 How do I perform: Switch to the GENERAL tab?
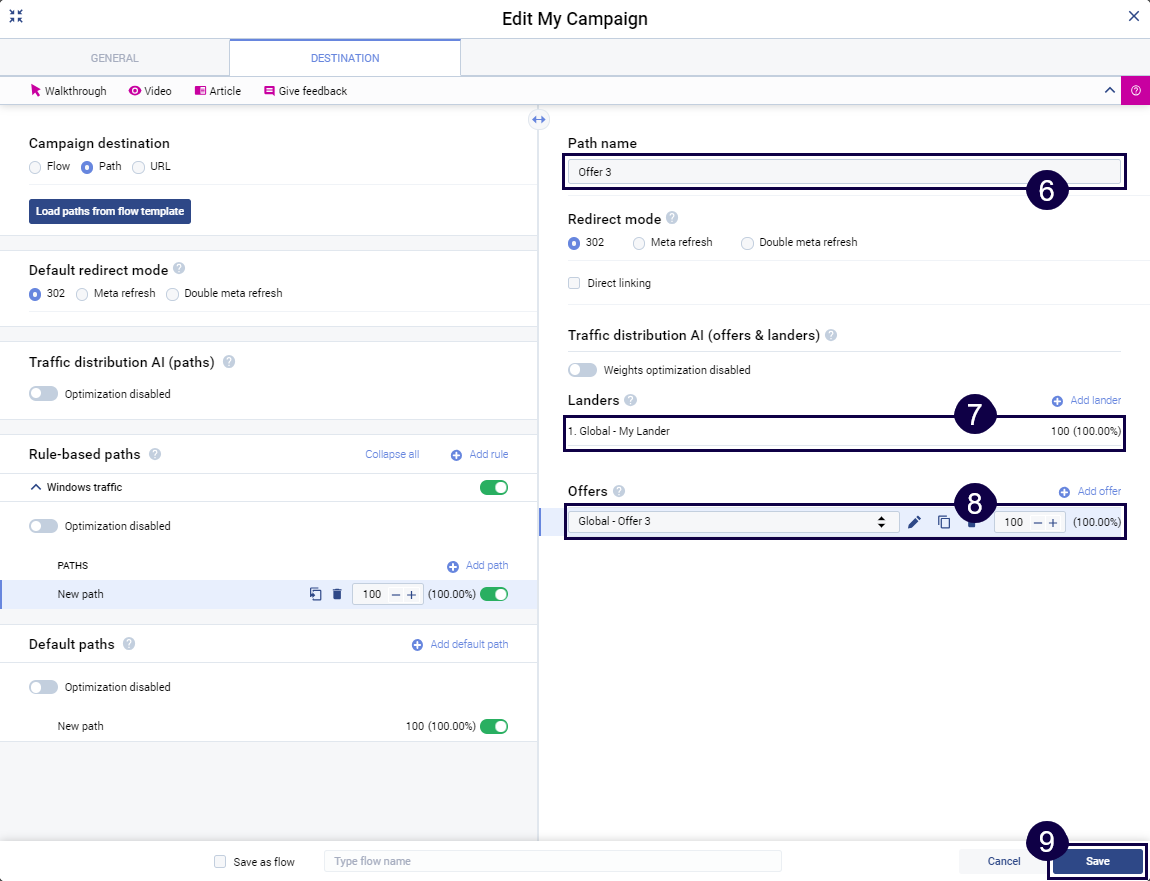[x=115, y=58]
